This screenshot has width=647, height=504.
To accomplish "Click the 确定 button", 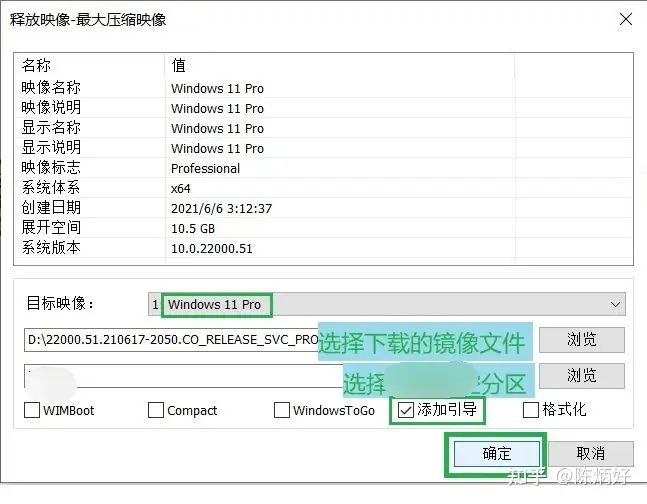I will click(x=497, y=454).
